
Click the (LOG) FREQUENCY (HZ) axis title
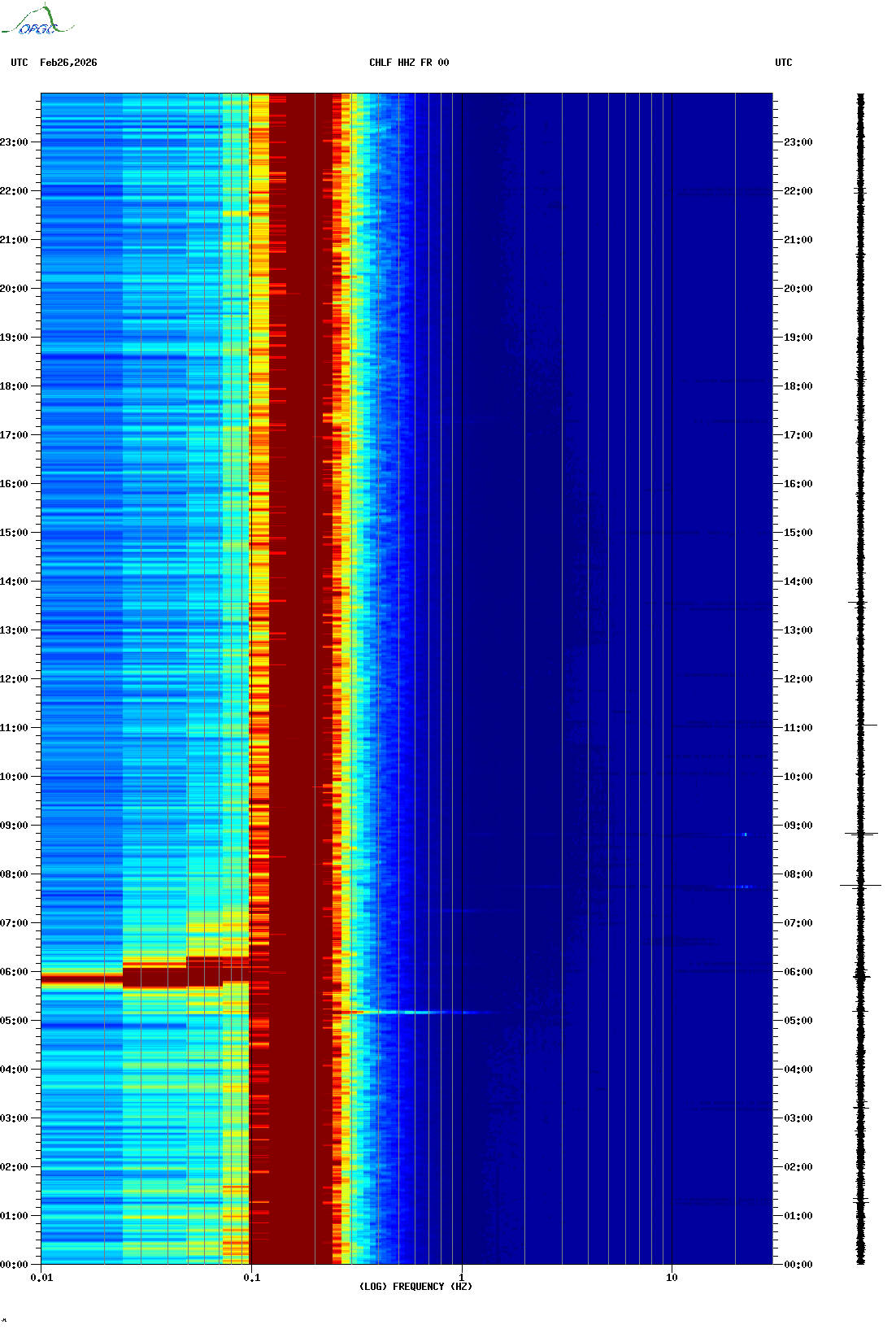tap(415, 1287)
